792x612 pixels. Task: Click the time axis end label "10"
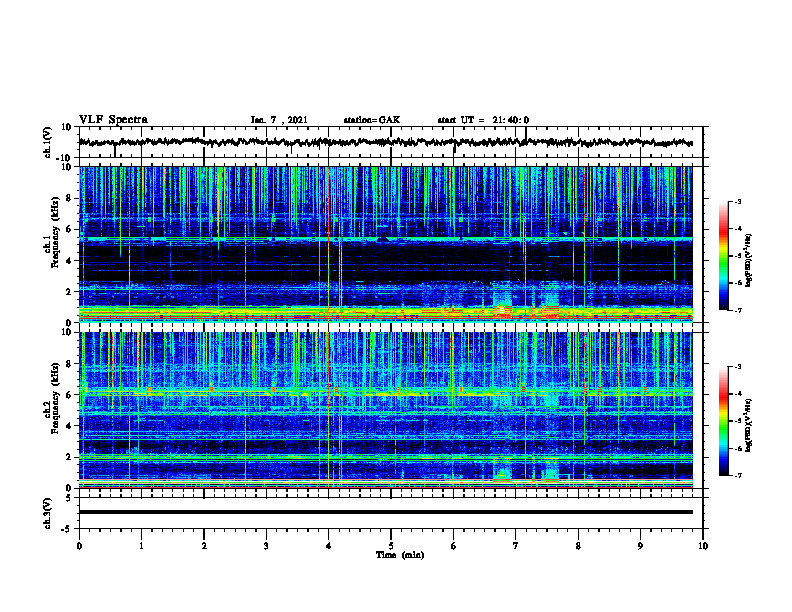pyautogui.click(x=703, y=546)
